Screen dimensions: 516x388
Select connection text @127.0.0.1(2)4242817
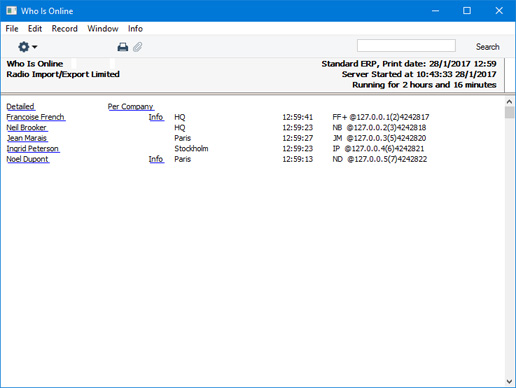point(389,117)
